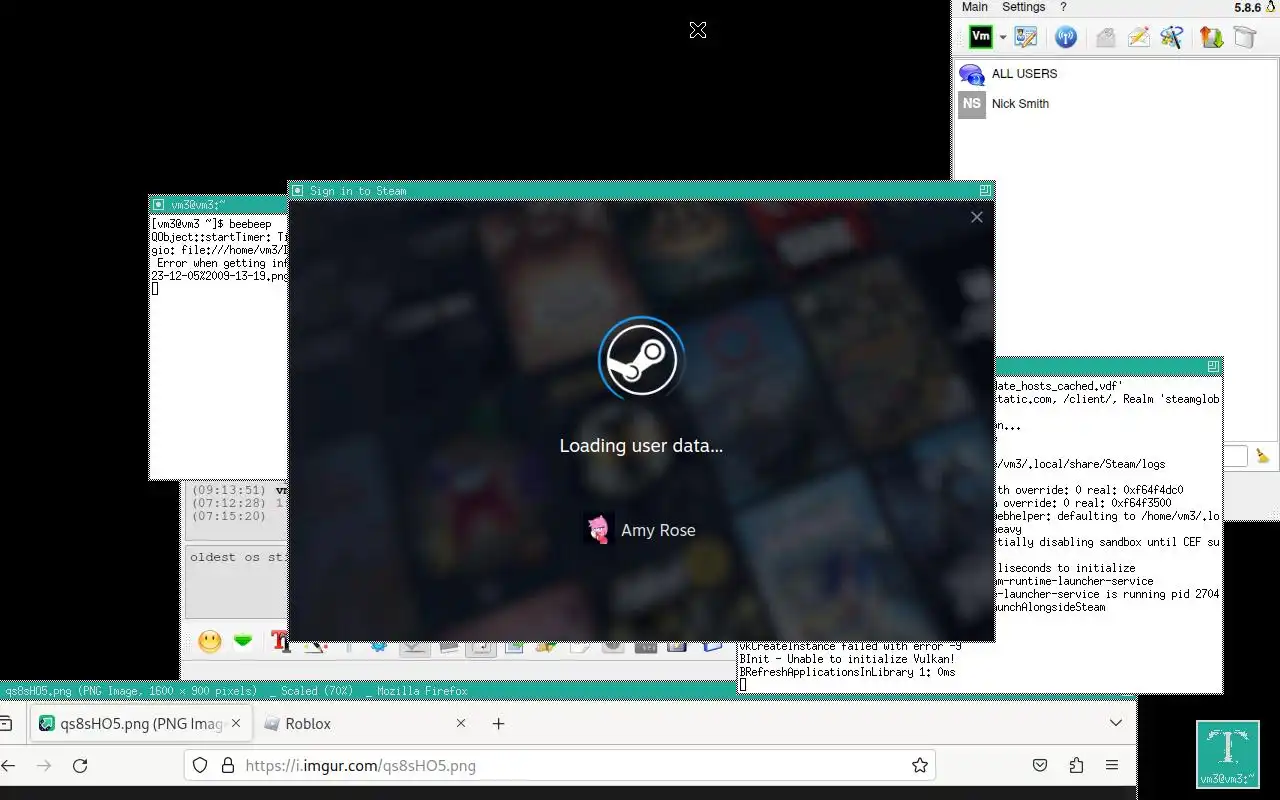Open the Pocket save icon in Firefox
Viewport: 1280px width, 800px height.
[x=1040, y=766]
